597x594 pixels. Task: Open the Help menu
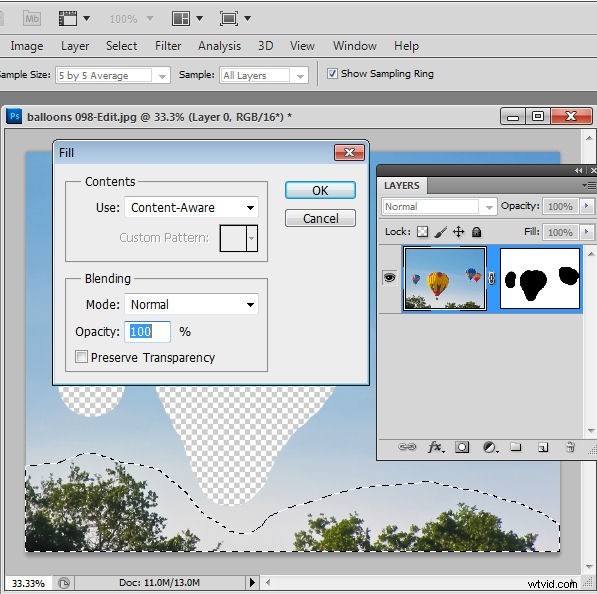406,46
